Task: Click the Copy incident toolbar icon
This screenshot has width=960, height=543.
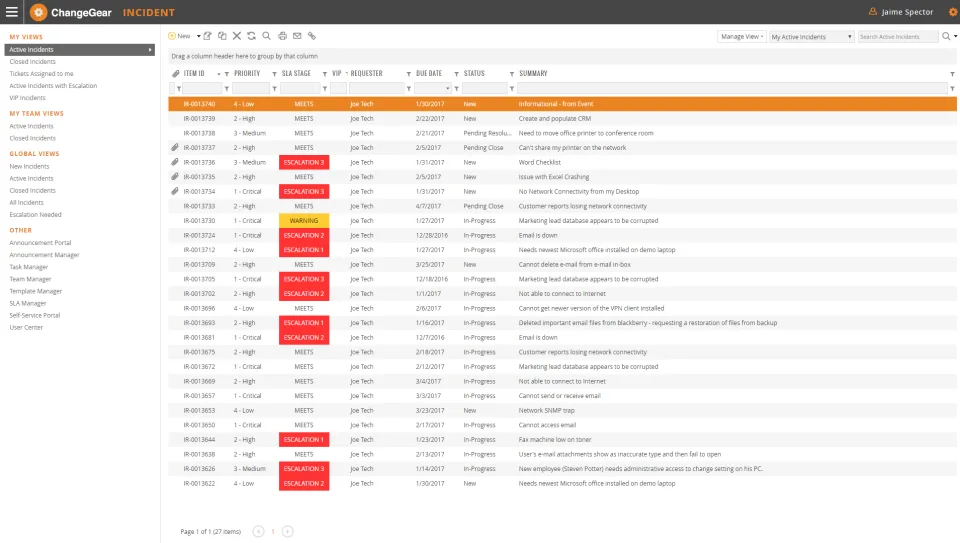Action: click(x=222, y=36)
